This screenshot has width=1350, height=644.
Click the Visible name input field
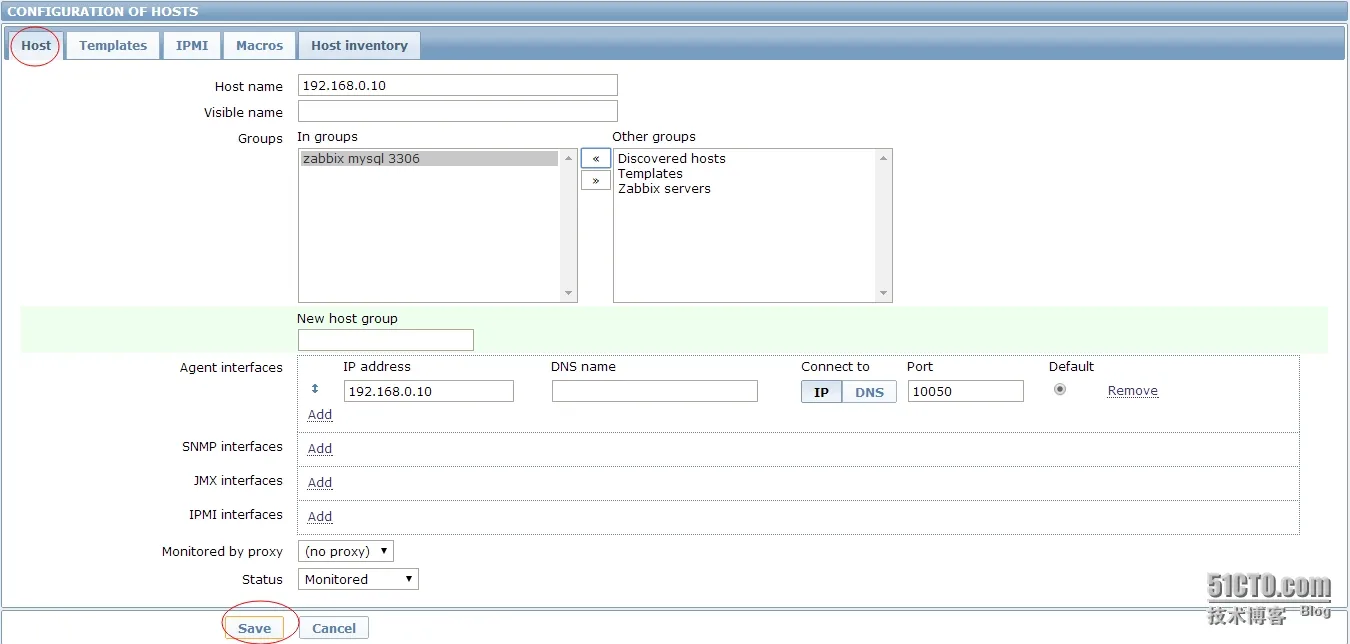tap(458, 111)
